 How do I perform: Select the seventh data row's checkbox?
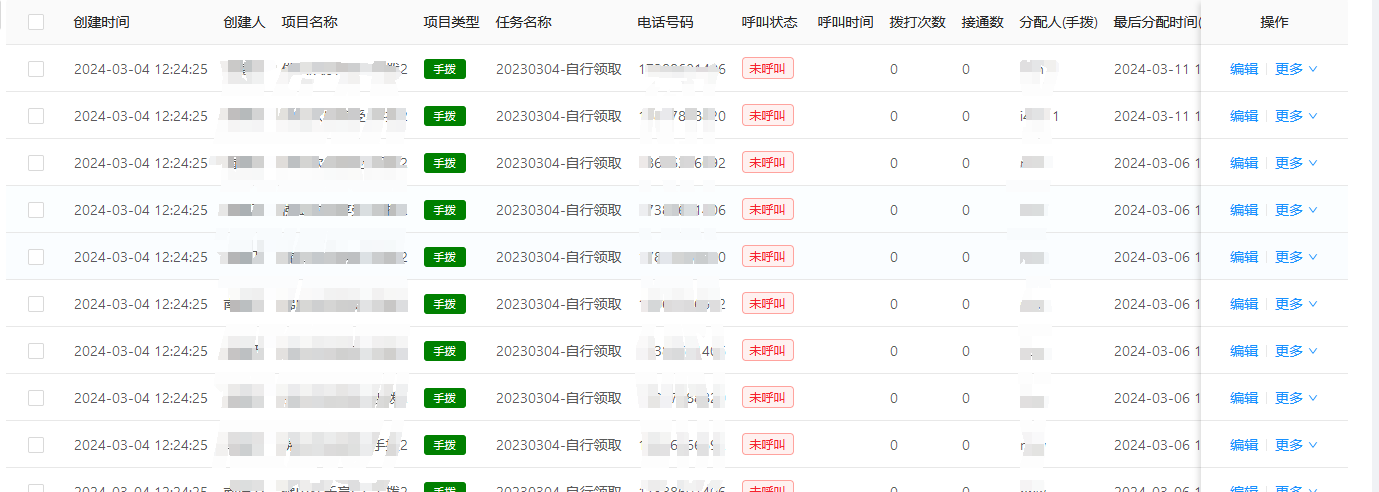36,351
